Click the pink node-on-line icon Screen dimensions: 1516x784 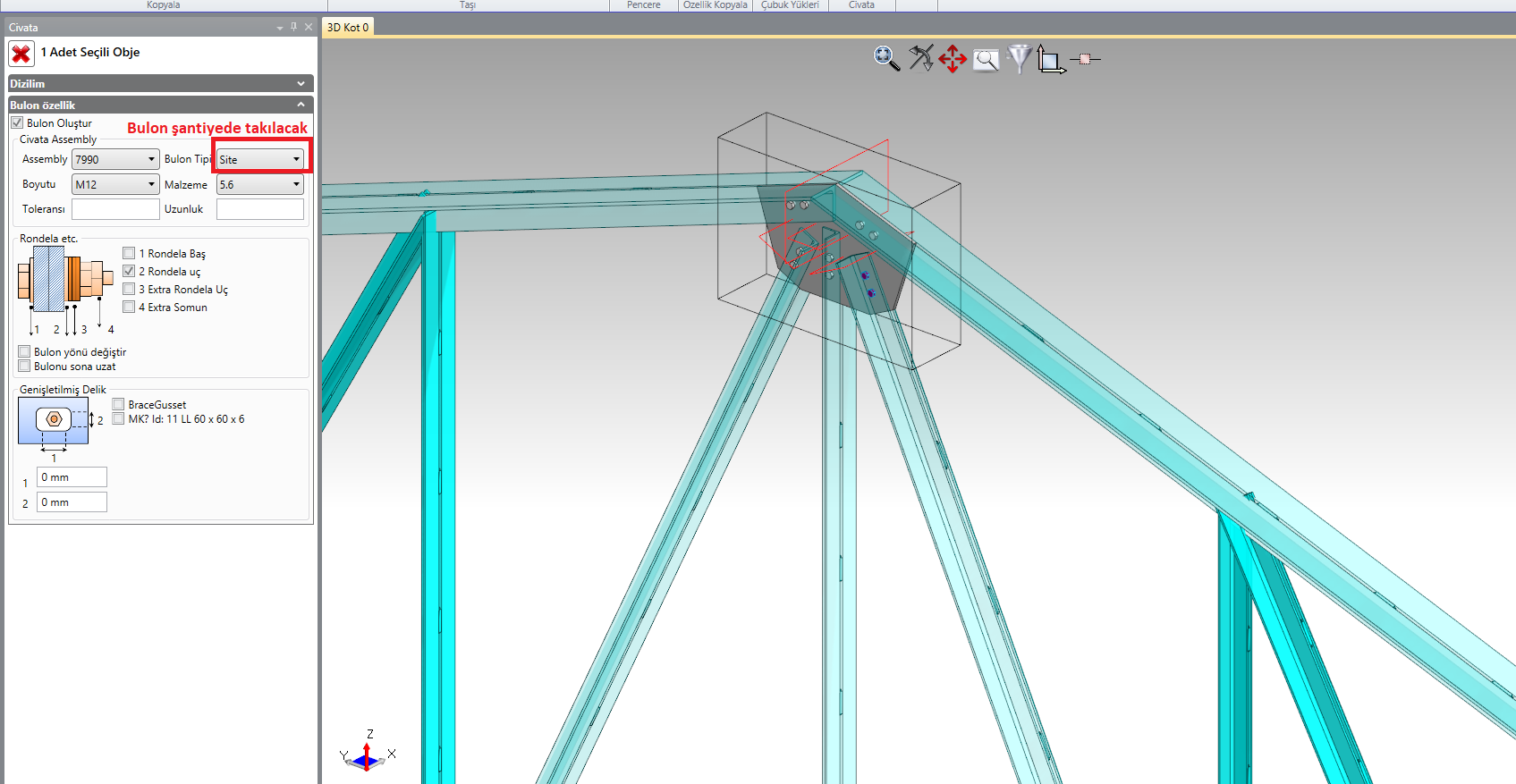tap(1085, 59)
